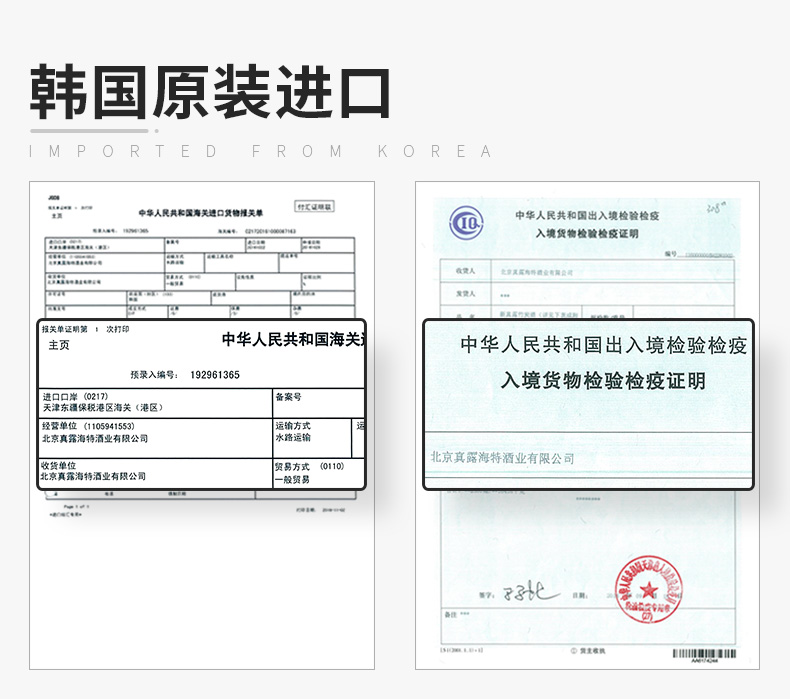Open the customs declaration document thumbnail
The image size is (790, 700).
pos(202,425)
